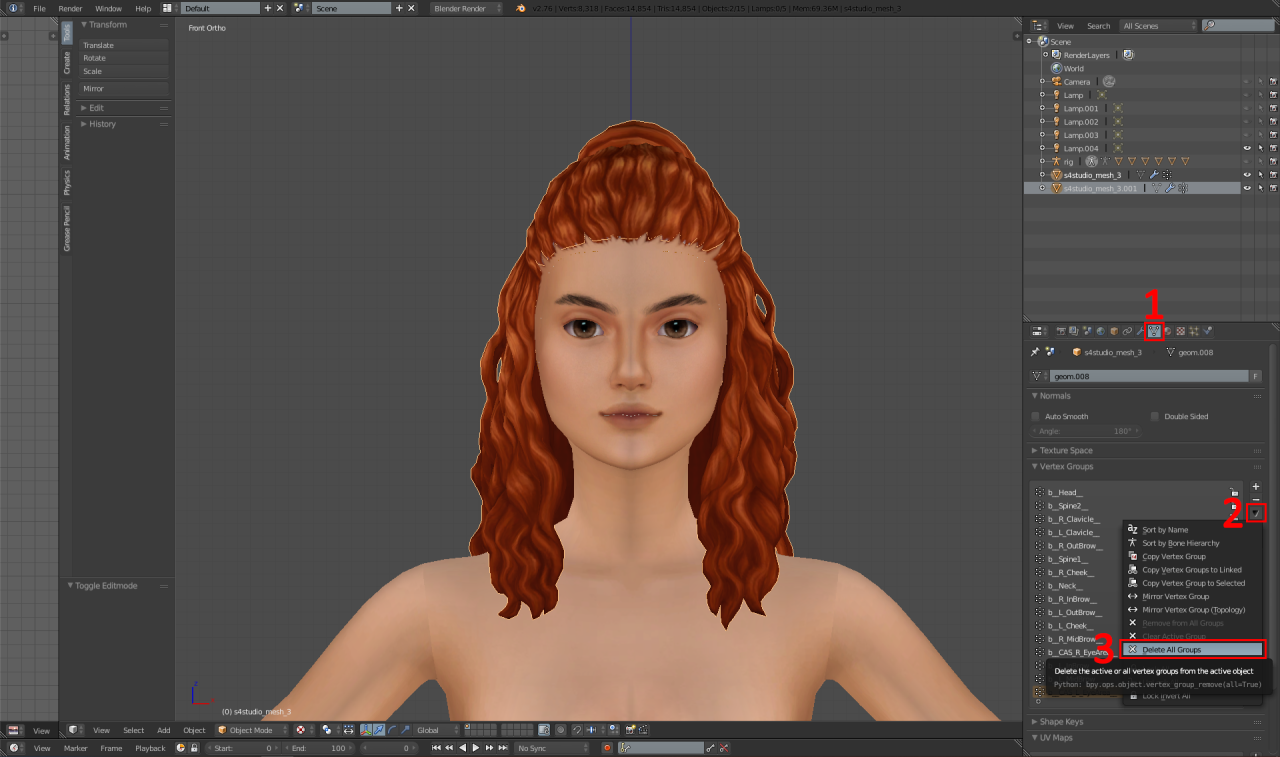Click the add vertex group plus button
This screenshot has width=1280, height=757.
(x=1256, y=487)
